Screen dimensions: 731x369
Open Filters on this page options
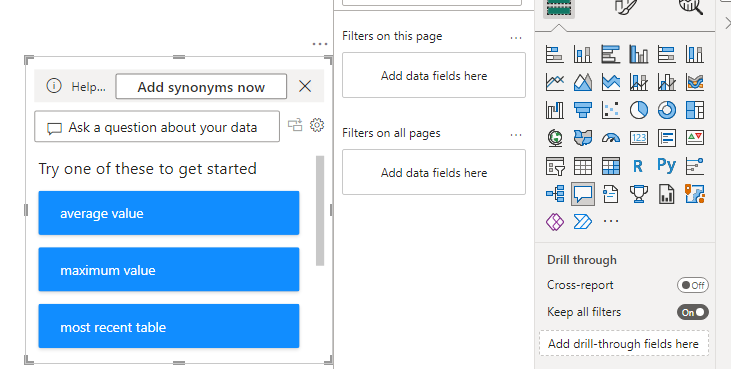tap(516, 37)
